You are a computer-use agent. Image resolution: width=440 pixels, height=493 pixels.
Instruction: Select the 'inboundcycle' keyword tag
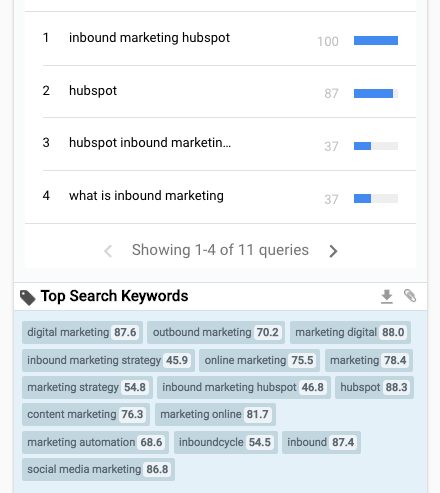pyautogui.click(x=226, y=442)
